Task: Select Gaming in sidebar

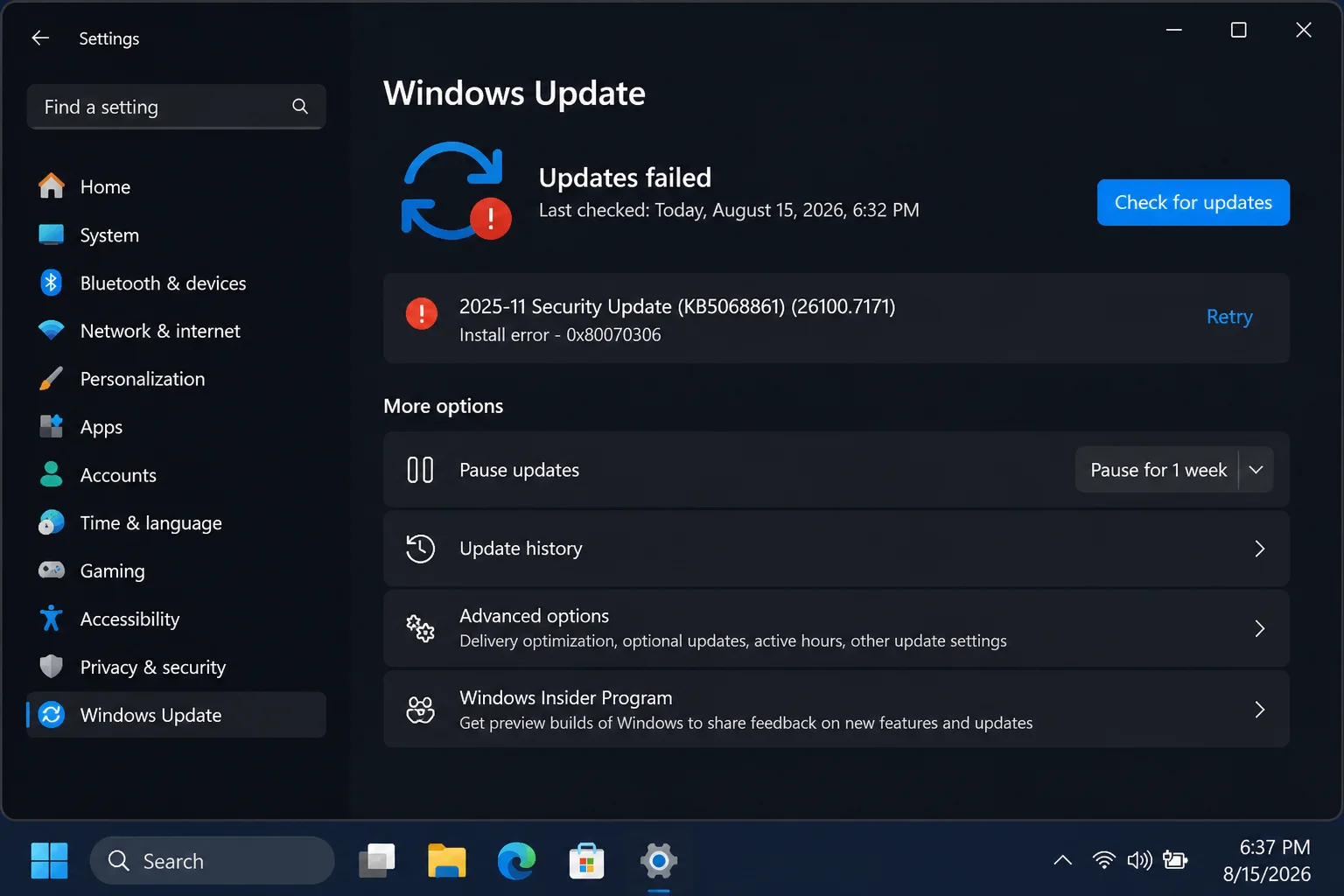Action: click(x=177, y=570)
